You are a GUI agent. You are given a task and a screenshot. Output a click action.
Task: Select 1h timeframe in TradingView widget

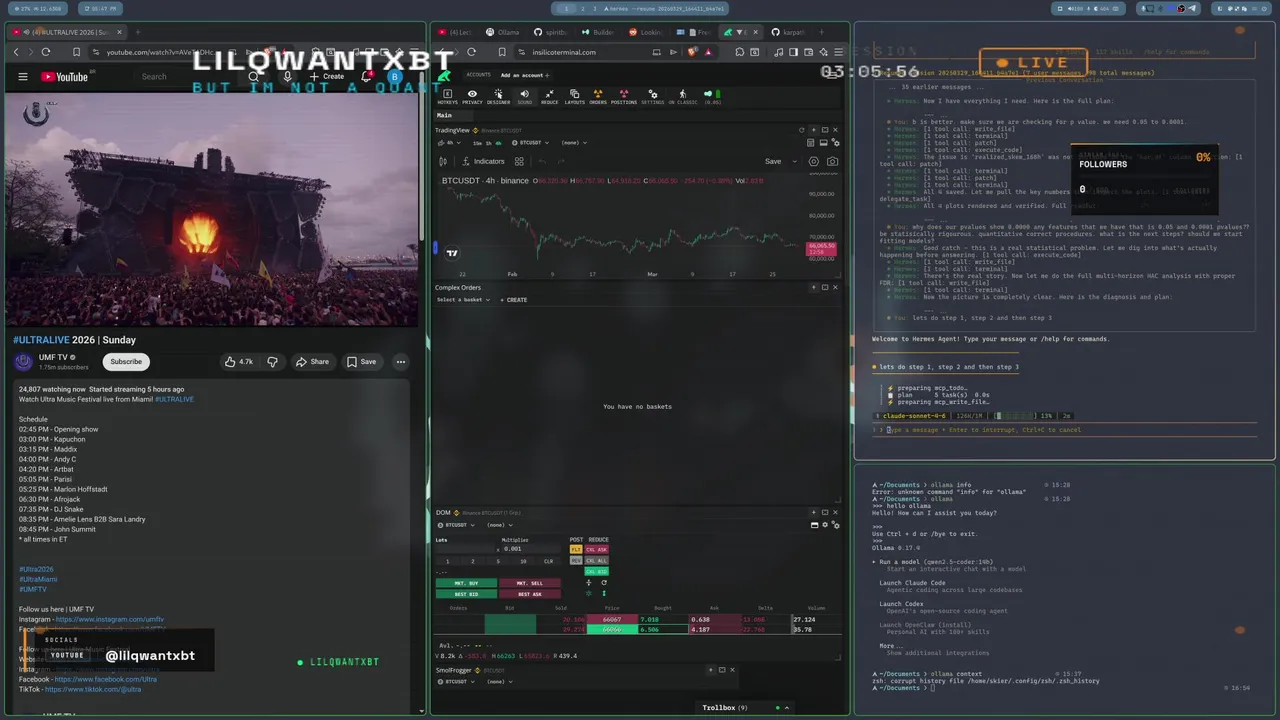click(488, 143)
